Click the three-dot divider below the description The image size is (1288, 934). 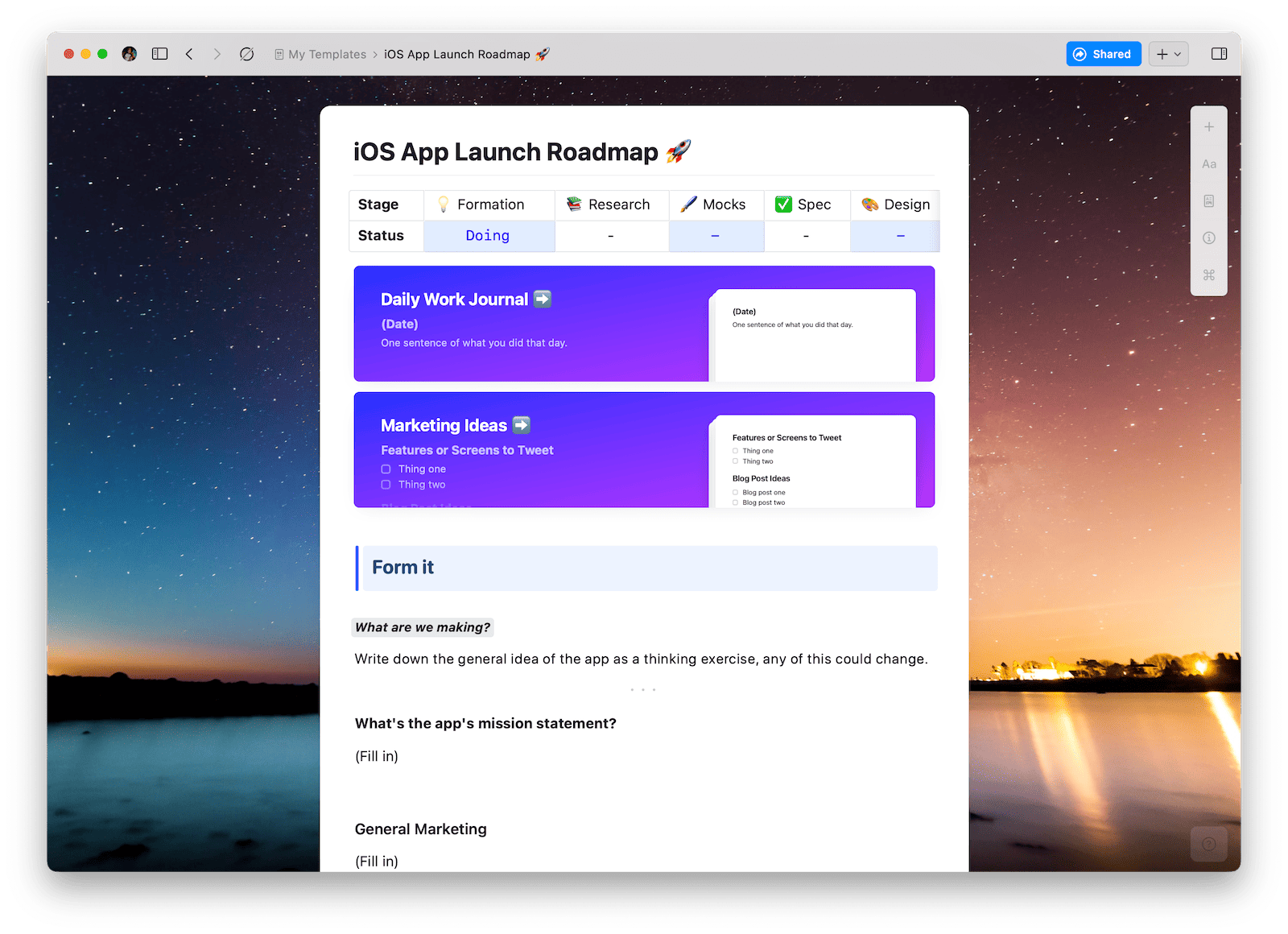click(x=643, y=690)
